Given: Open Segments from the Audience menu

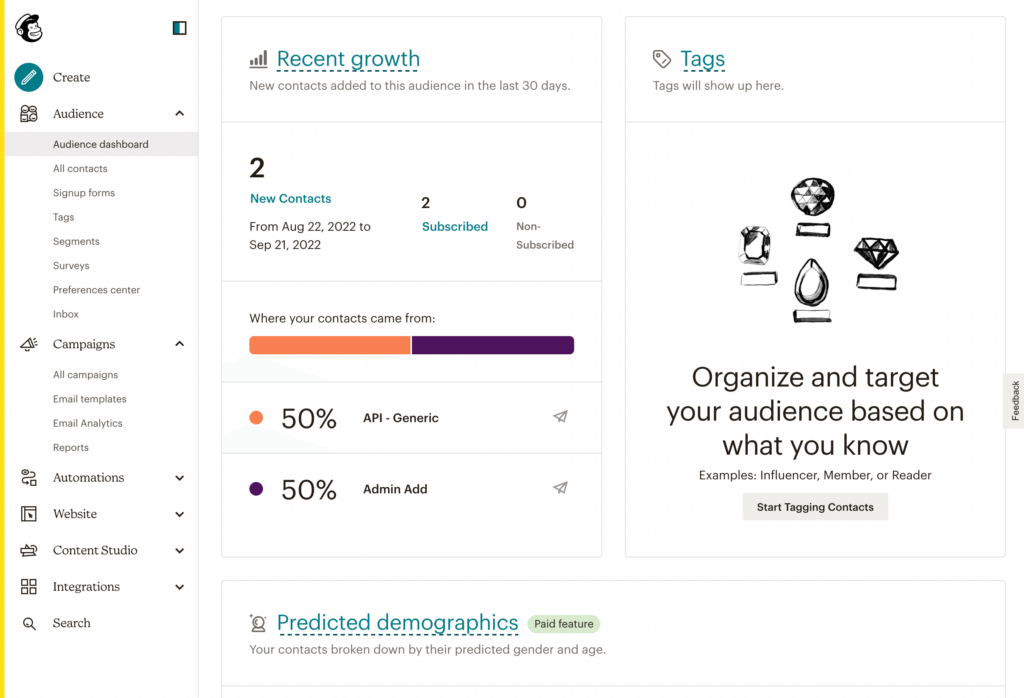Looking at the screenshot, I should (77, 241).
